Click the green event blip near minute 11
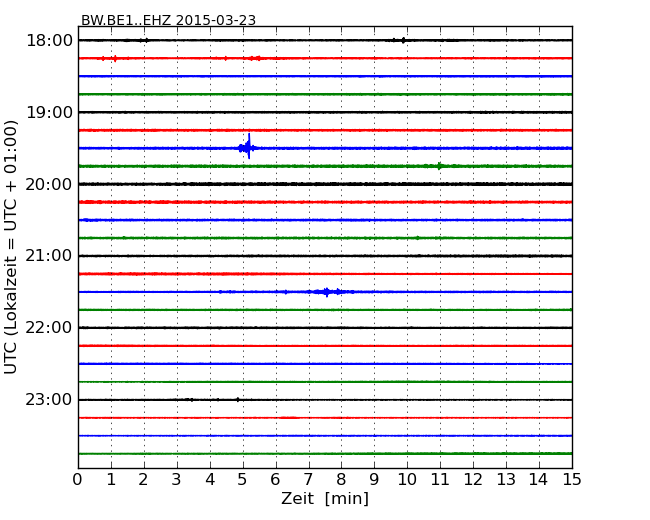Image resolution: width=650 pixels, height=520 pixels. coord(439,166)
